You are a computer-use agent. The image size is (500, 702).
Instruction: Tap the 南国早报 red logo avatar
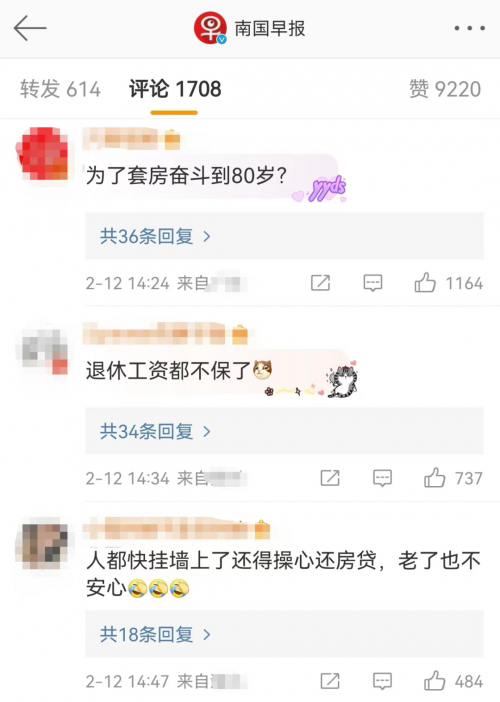coord(210,28)
